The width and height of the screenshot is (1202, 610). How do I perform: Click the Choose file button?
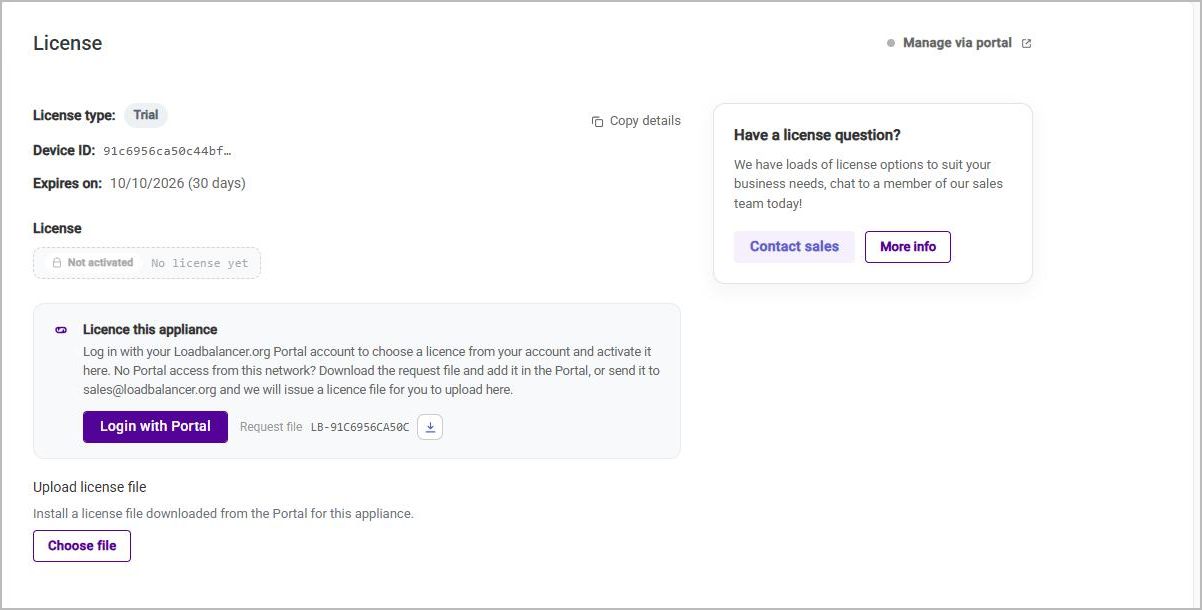pyautogui.click(x=82, y=546)
